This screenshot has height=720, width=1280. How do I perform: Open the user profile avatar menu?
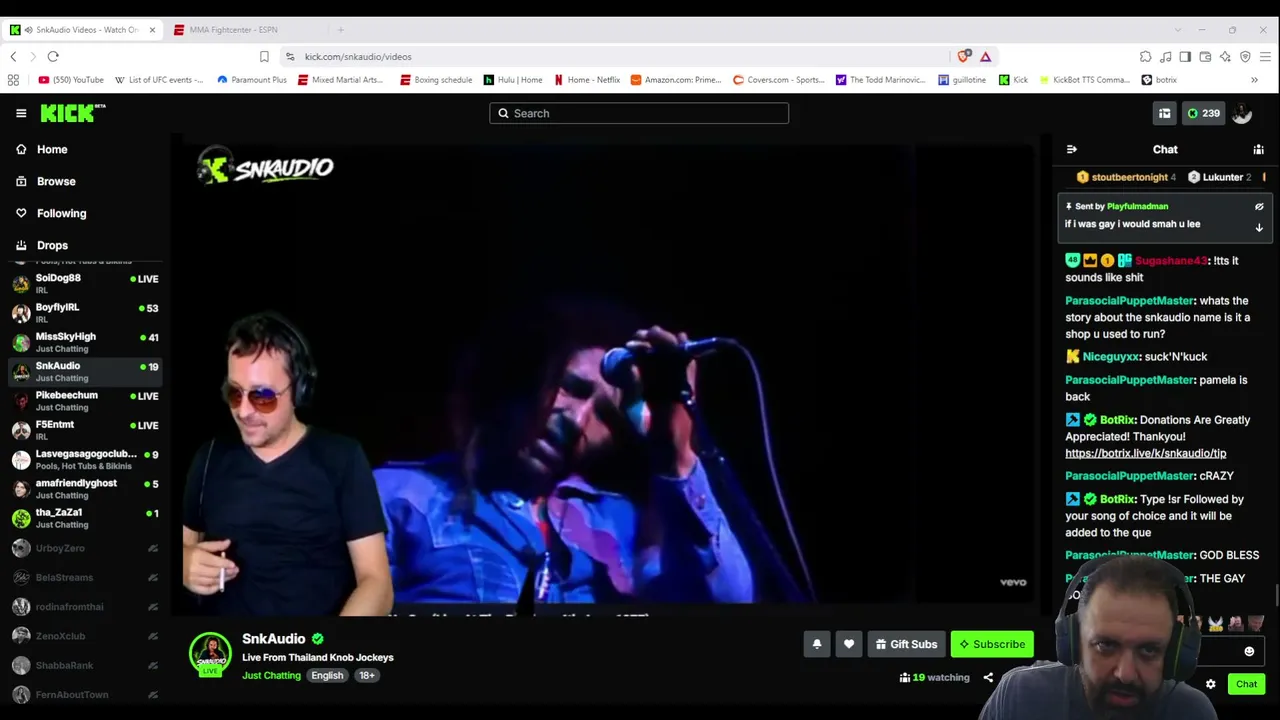pyautogui.click(x=1242, y=114)
